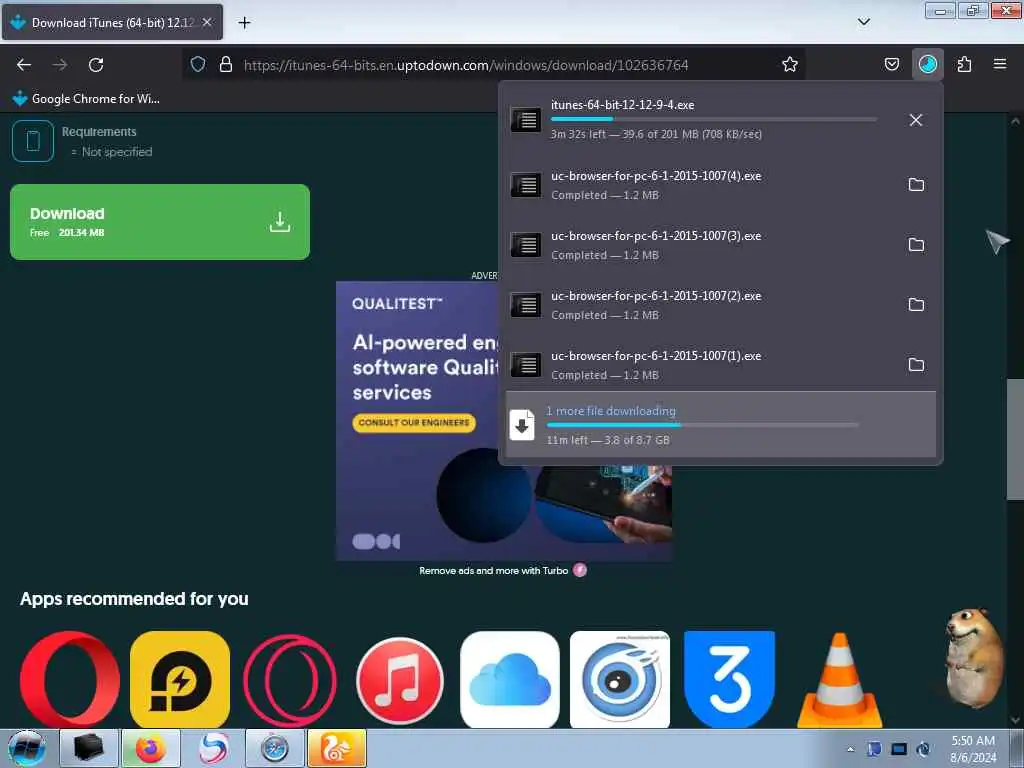Image resolution: width=1024 pixels, height=768 pixels.
Task: Cancel the itunes-64-bit-12-12-9-4.exe download
Action: tap(916, 120)
